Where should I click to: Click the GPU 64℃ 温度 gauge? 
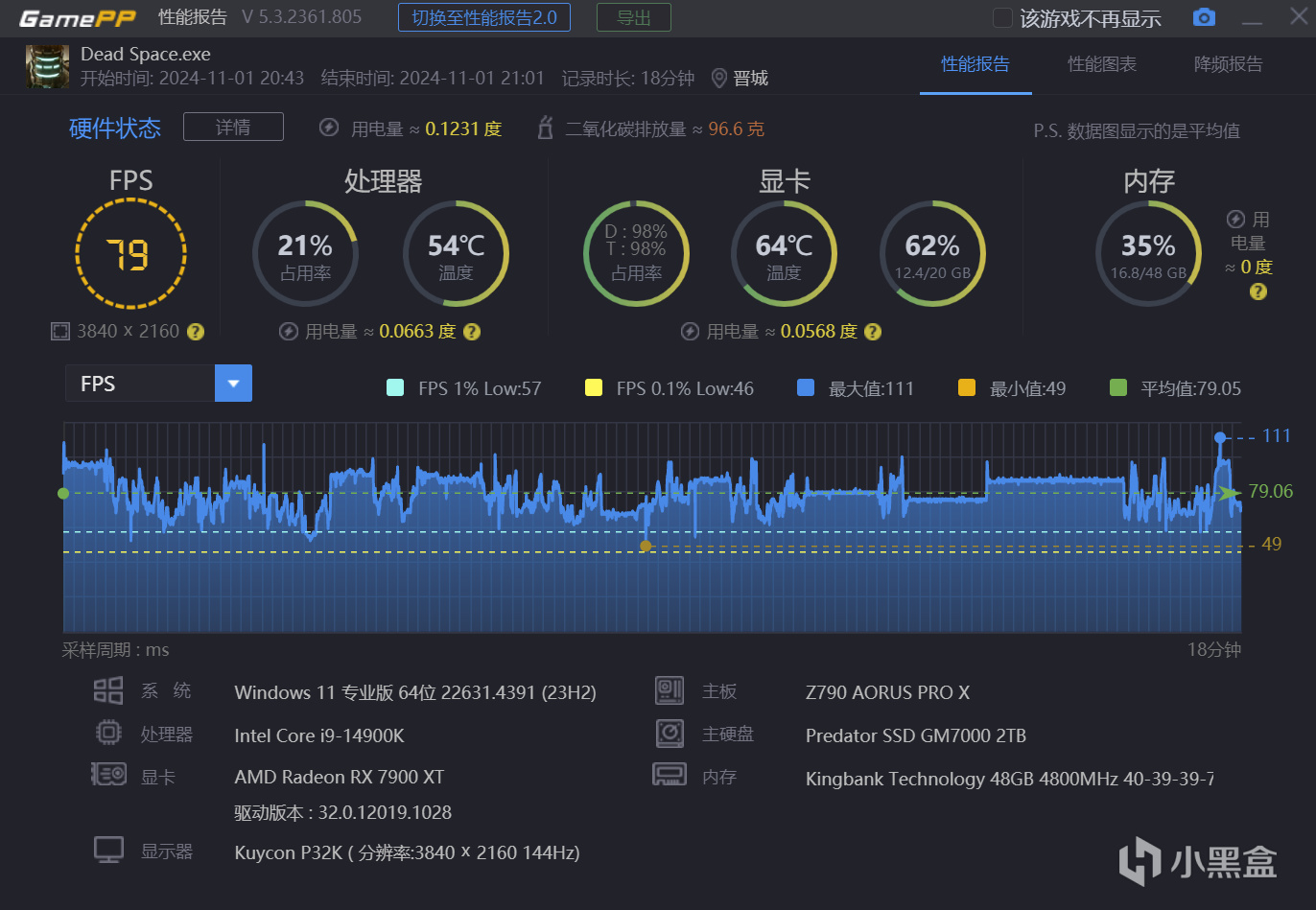784,254
